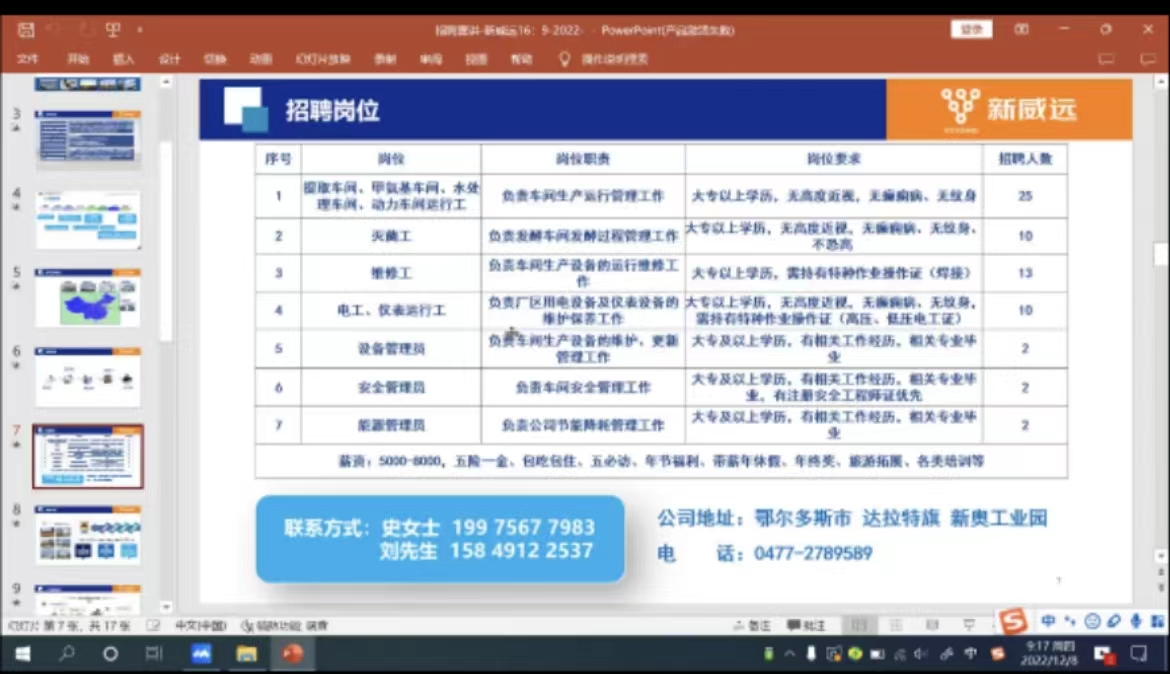Screen dimensions: 1170x674
Task: Open the 幻灯片放映 ribbon tab
Action: click(322, 59)
